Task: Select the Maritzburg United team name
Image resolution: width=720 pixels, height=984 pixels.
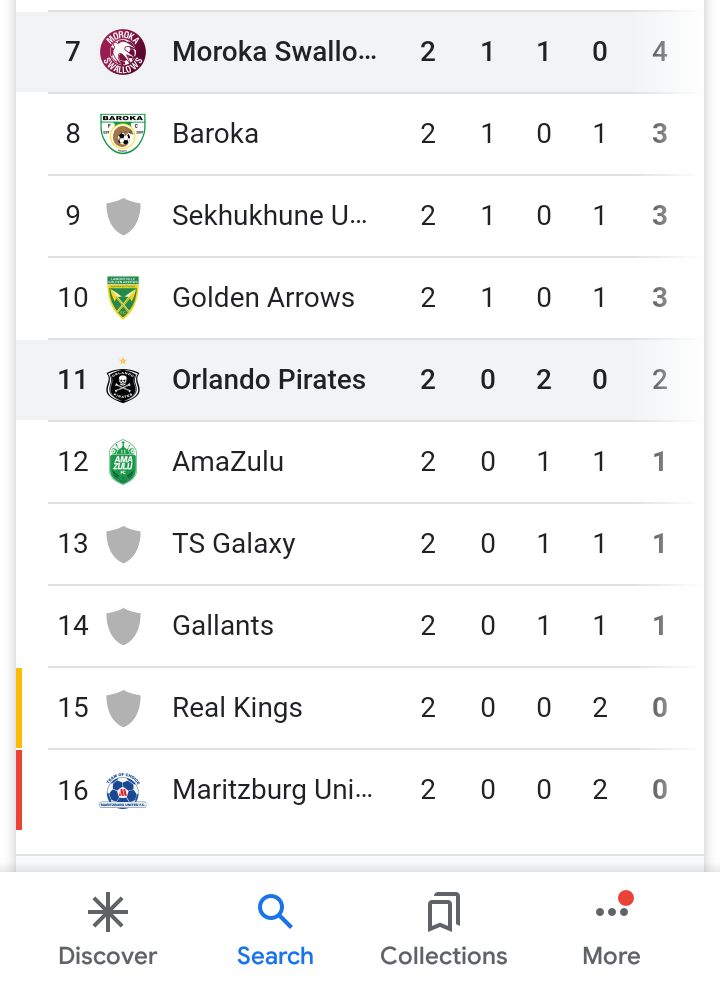Action: click(273, 790)
